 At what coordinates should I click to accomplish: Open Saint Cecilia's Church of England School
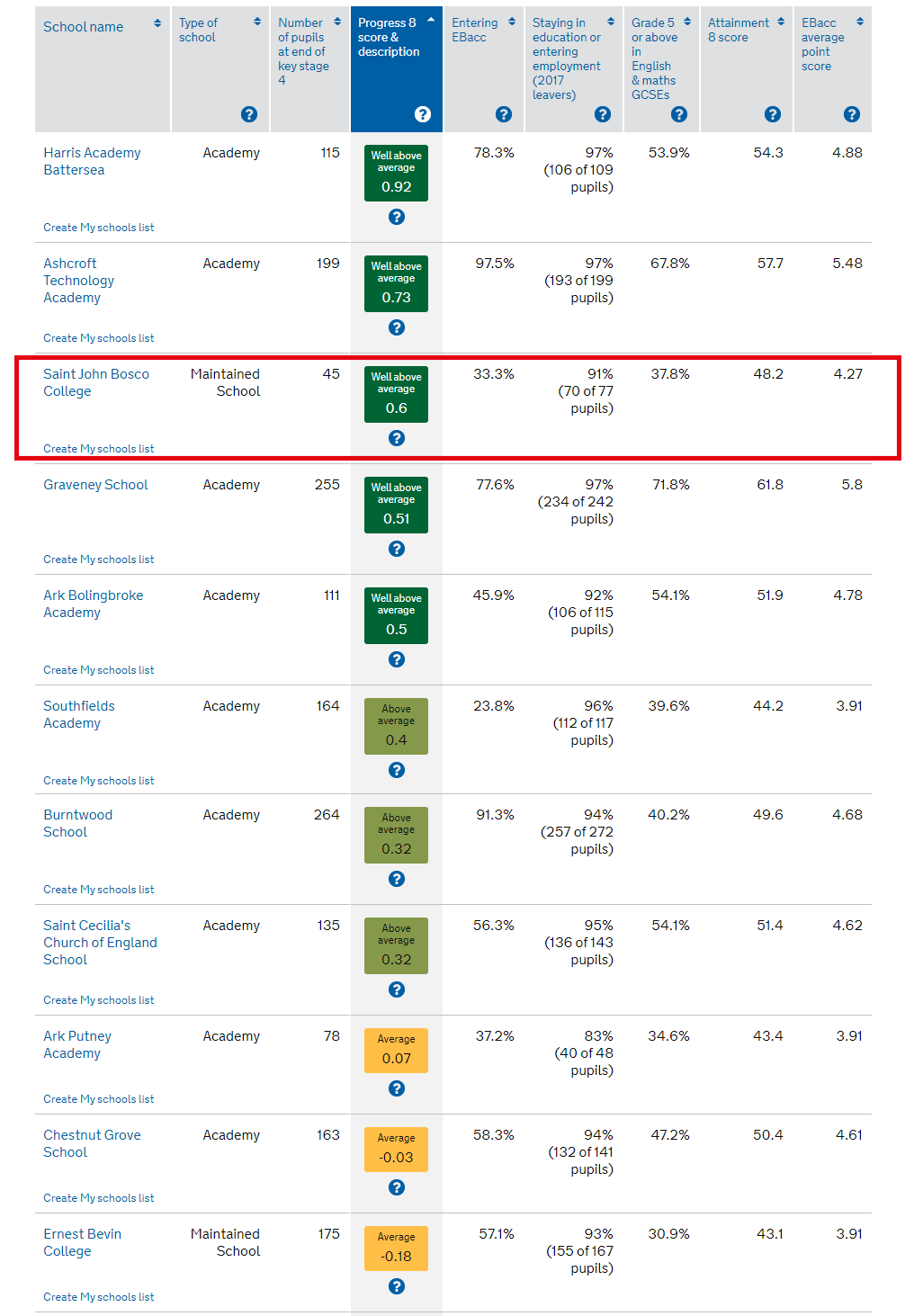pyautogui.click(x=100, y=943)
